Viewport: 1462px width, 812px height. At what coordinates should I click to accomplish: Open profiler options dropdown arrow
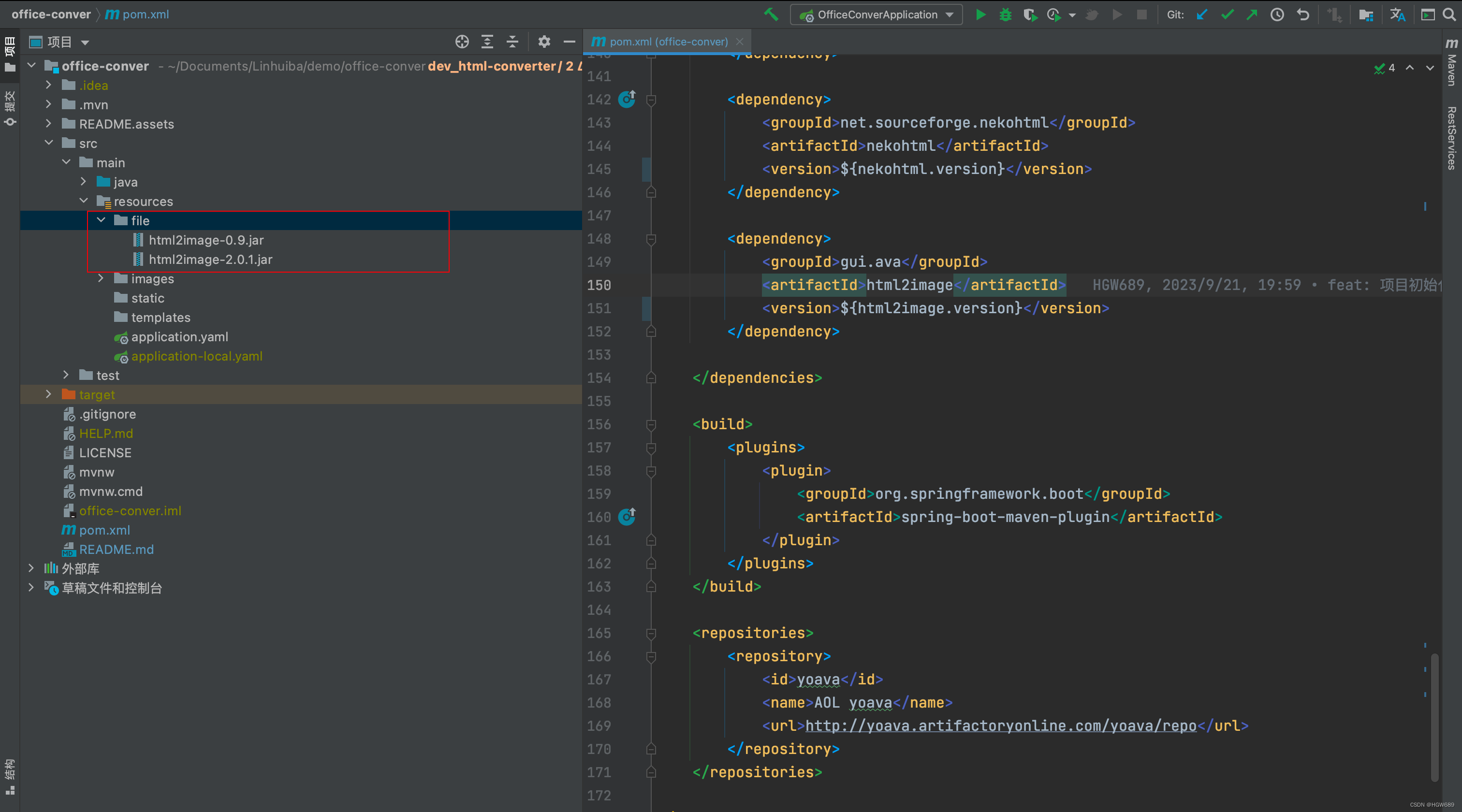[x=1071, y=15]
